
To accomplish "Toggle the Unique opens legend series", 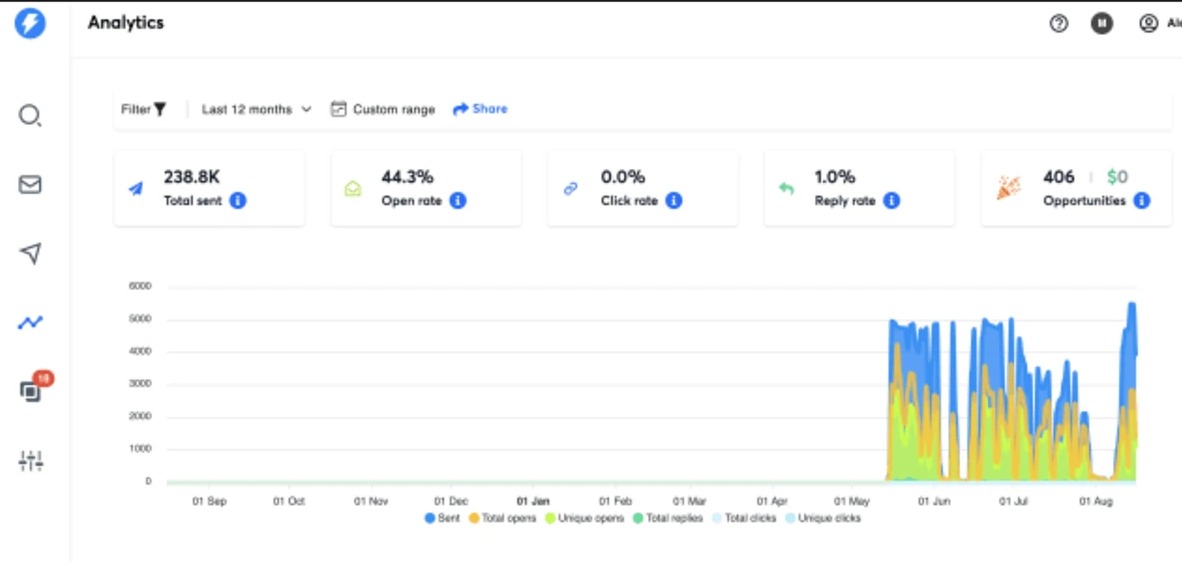I will pos(585,519).
